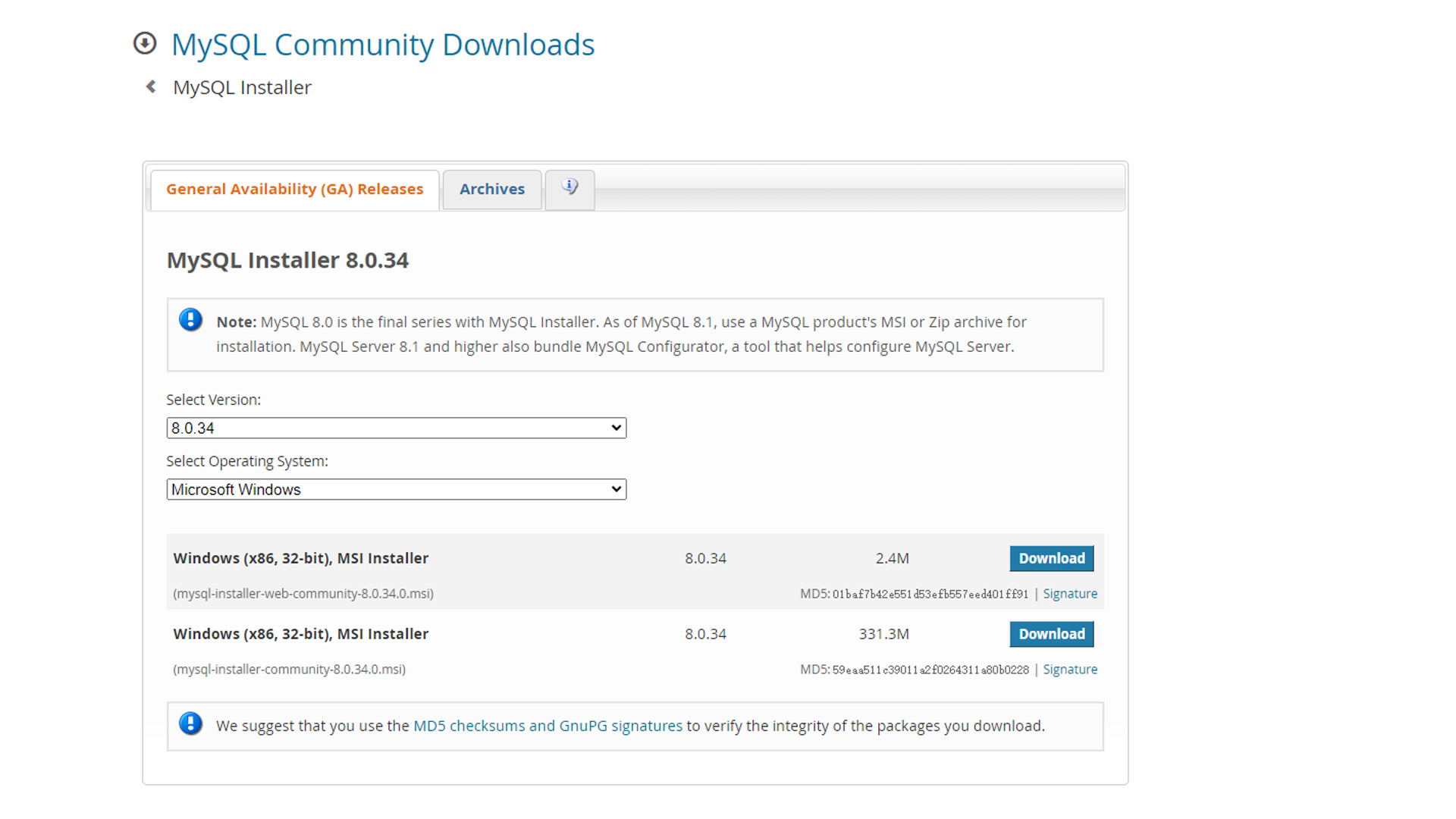1456x819 pixels.
Task: Click the Select Operating System label
Action: pyautogui.click(x=247, y=461)
